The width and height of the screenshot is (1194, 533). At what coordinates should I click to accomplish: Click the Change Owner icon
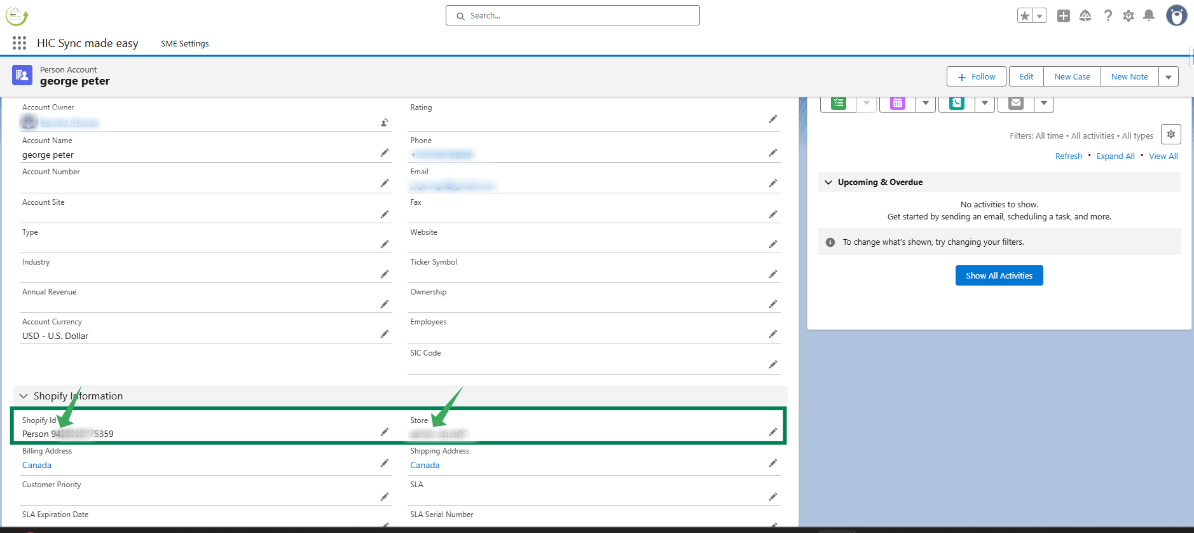point(384,123)
